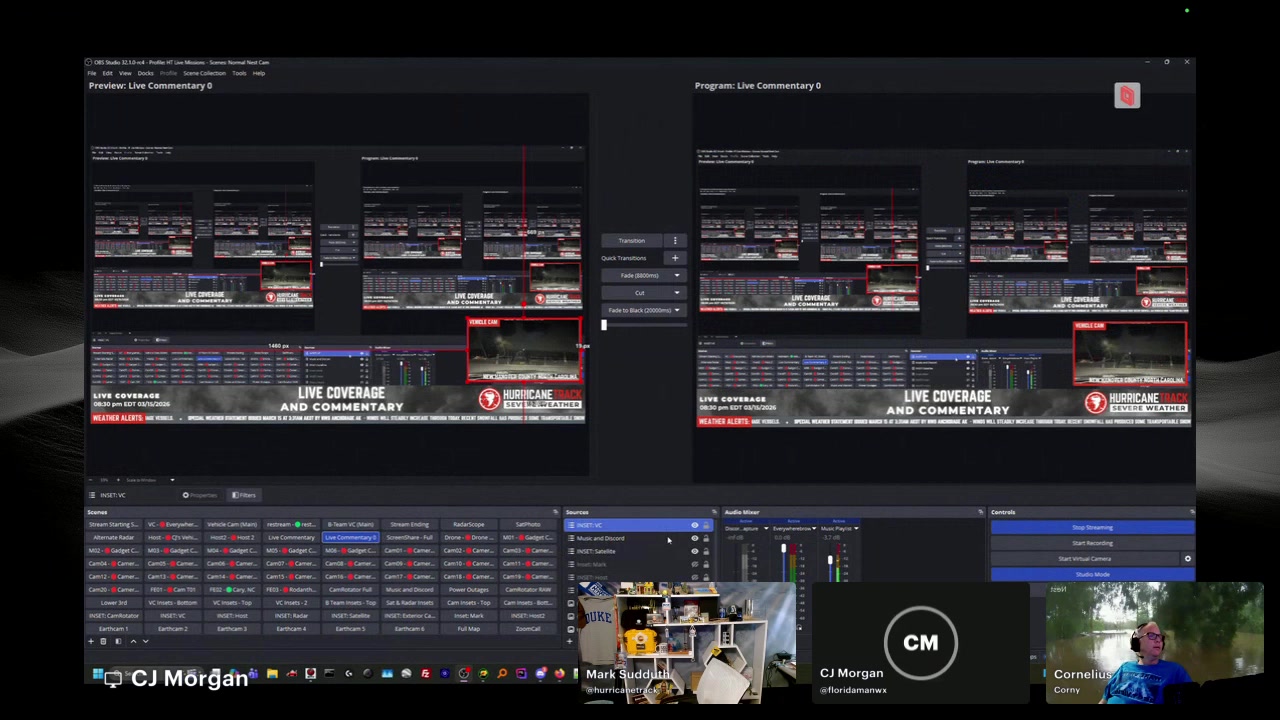Click the Stop Streaming button

[1092, 527]
